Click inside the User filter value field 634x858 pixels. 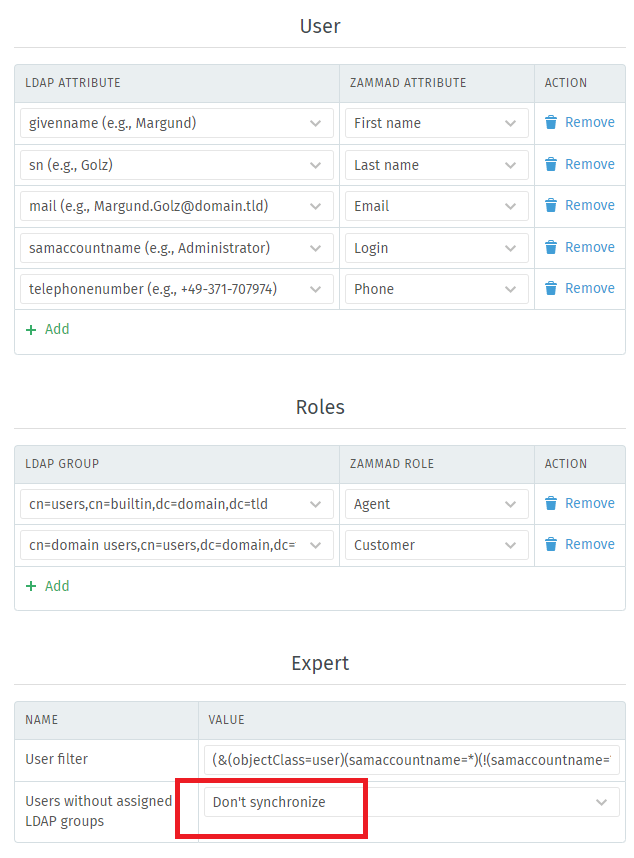410,759
